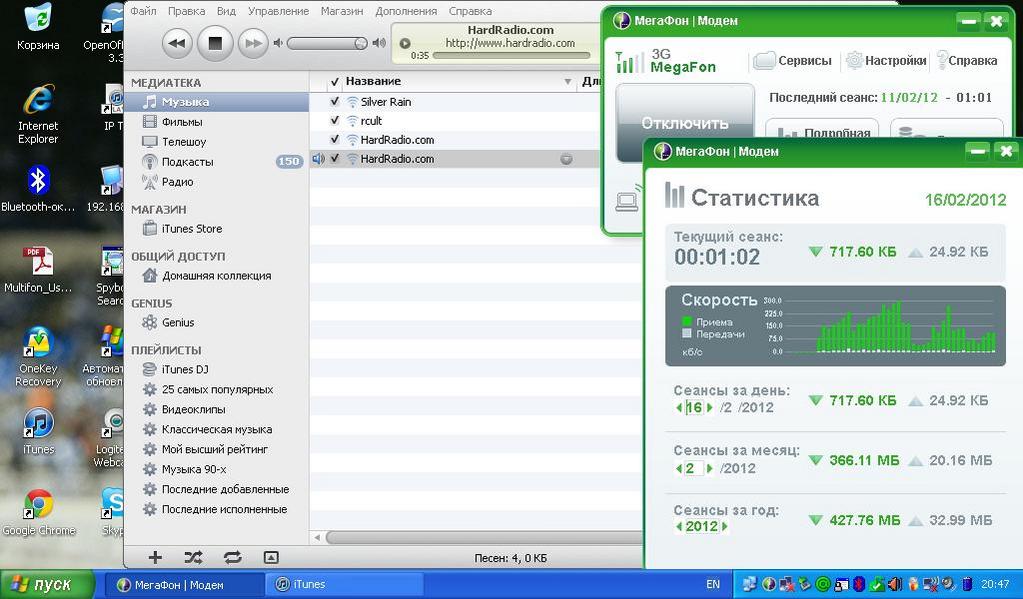Stop playback in iTunes
The width and height of the screenshot is (1023, 599).
click(215, 43)
